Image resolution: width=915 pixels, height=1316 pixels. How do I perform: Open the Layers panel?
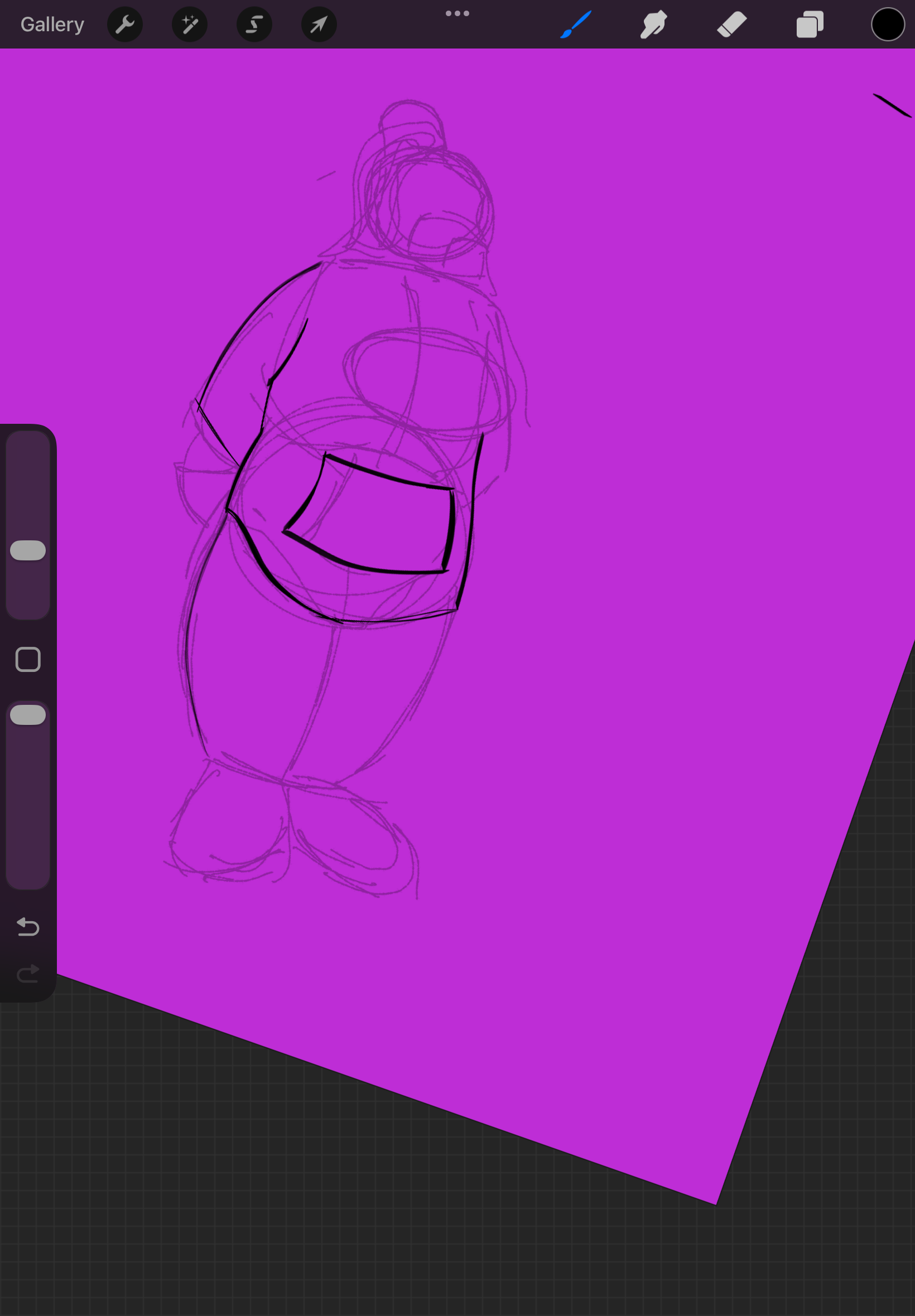coord(810,25)
